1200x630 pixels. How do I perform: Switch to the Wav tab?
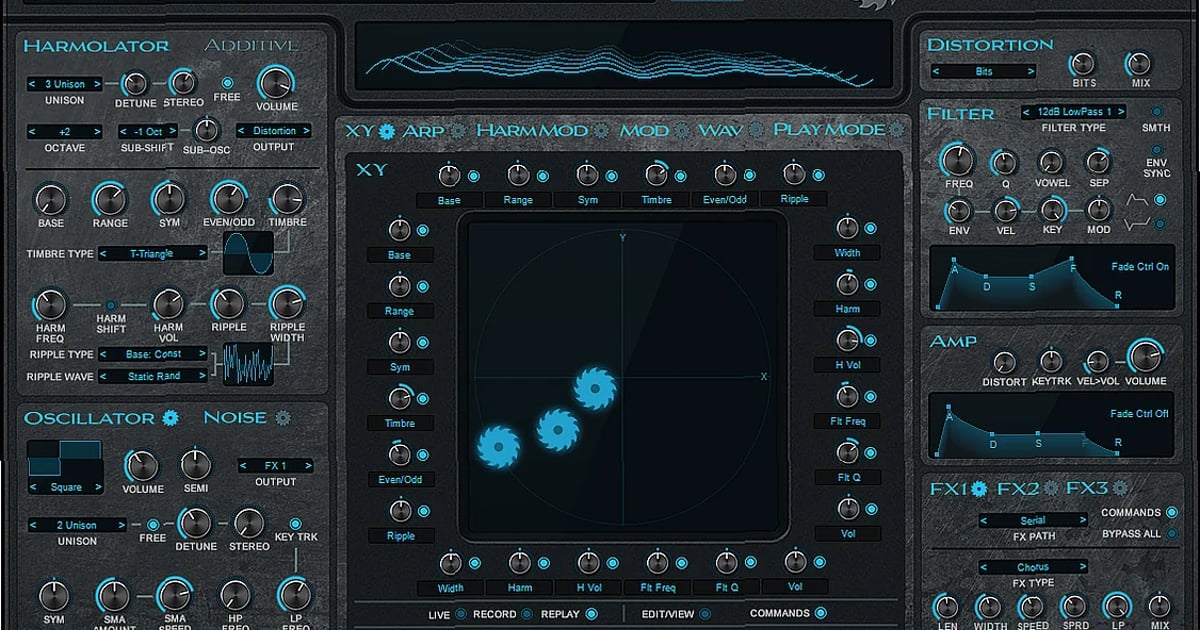tap(722, 130)
